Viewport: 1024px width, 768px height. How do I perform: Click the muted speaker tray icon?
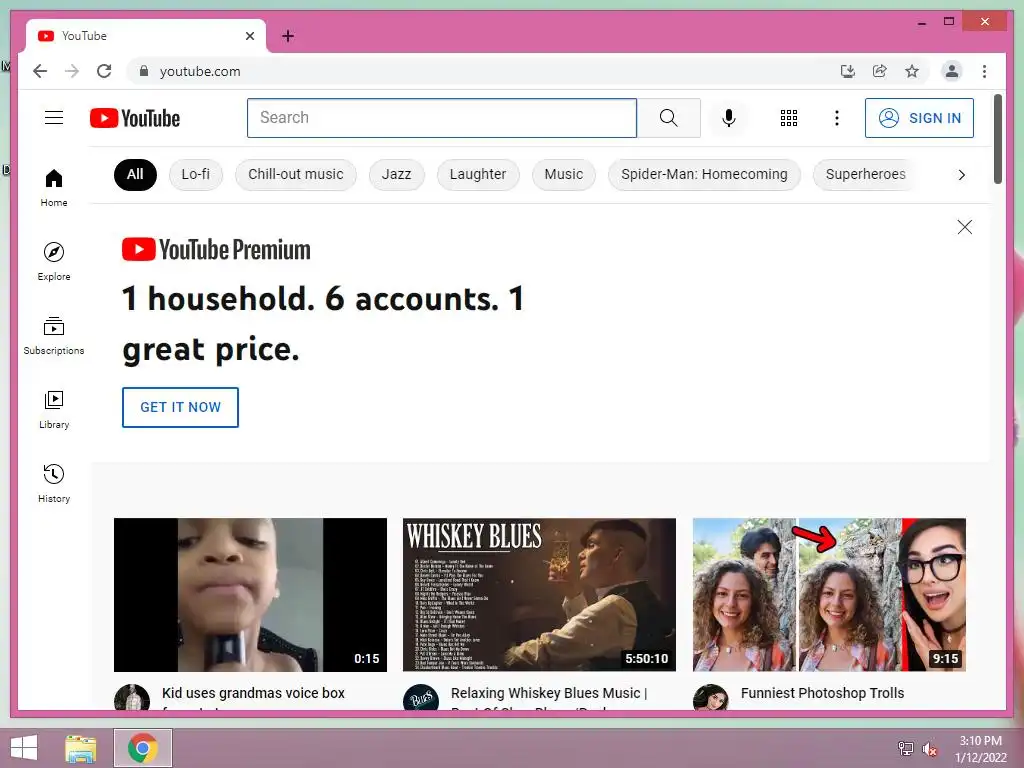(x=929, y=749)
